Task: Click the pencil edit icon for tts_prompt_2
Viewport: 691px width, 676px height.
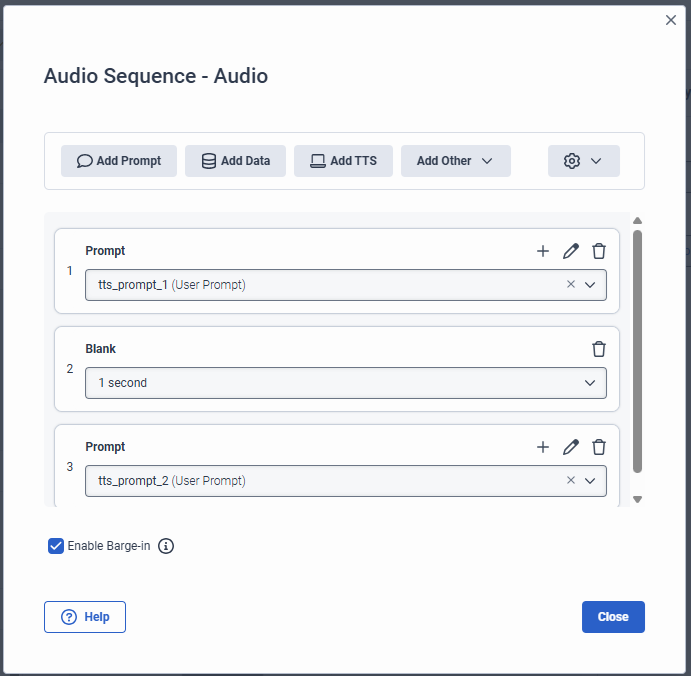Action: (x=571, y=447)
